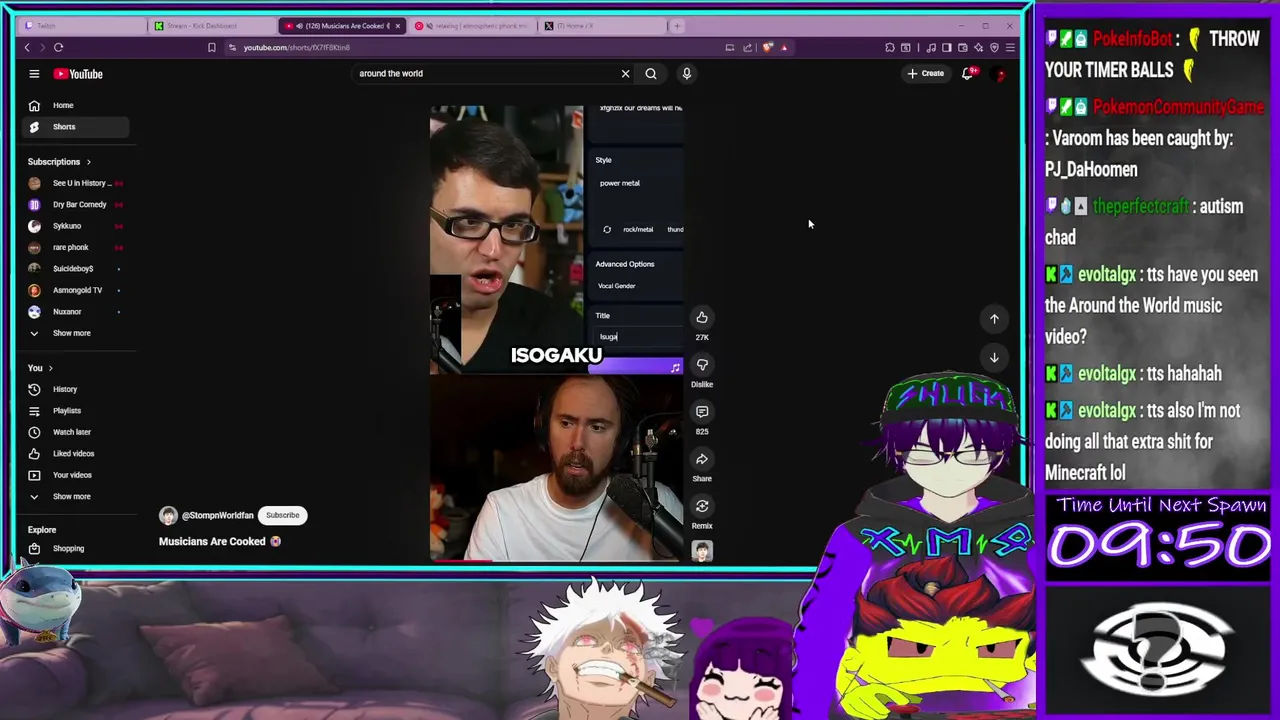Image resolution: width=1280 pixels, height=720 pixels.
Task: Subscribe to @StompnWorldfan
Action: tap(282, 516)
